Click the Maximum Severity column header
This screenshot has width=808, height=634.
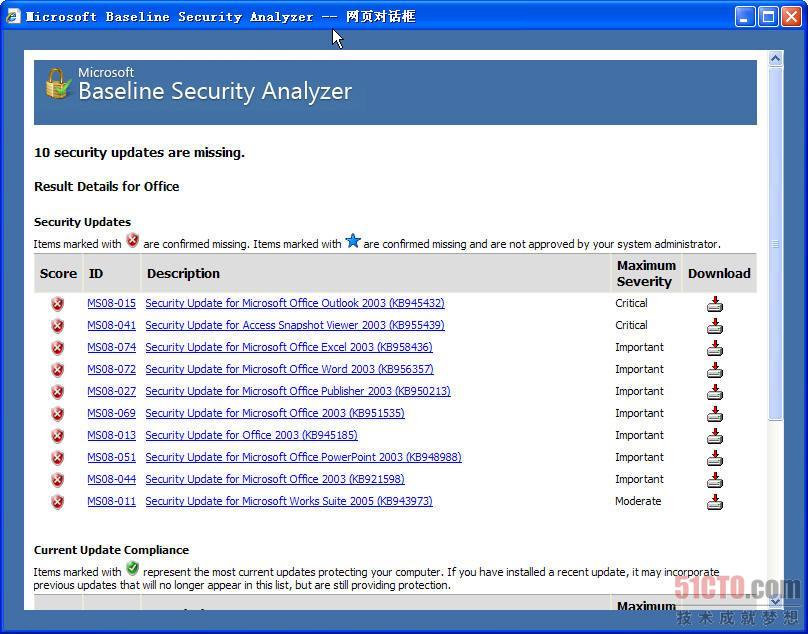click(x=646, y=274)
